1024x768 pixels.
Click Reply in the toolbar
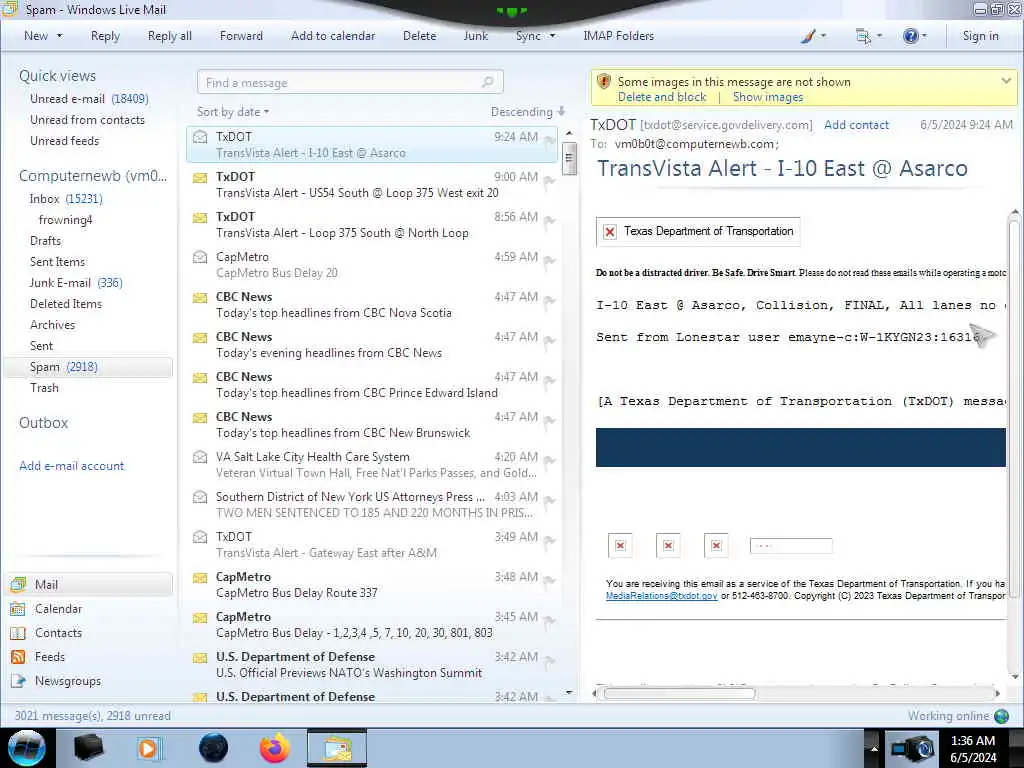coord(105,36)
